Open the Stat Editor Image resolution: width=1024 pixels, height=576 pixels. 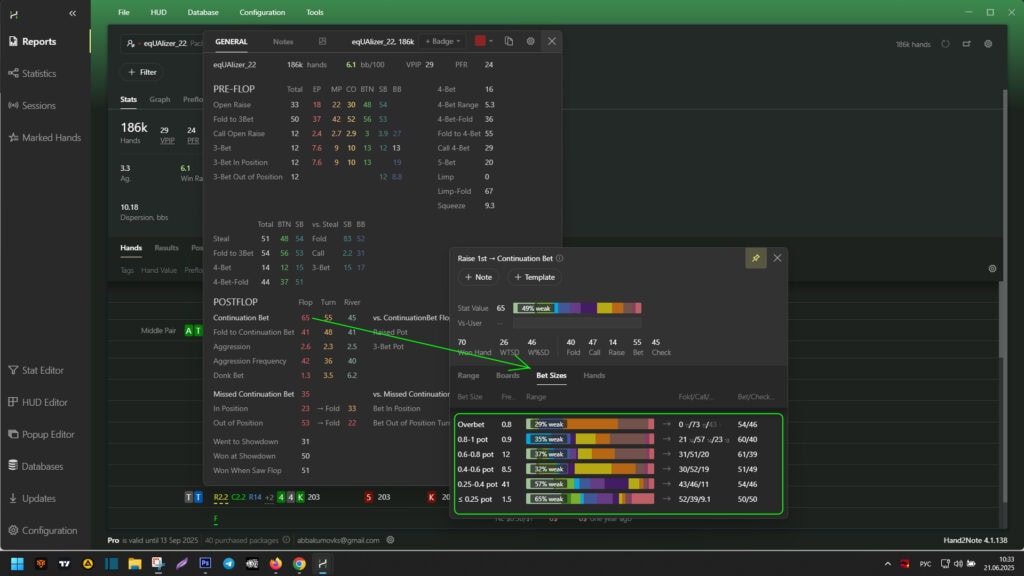pyautogui.click(x=36, y=370)
